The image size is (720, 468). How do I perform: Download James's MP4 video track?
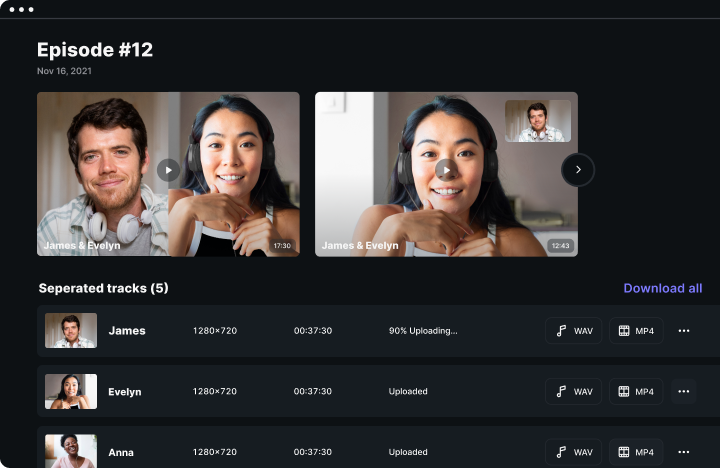(636, 331)
